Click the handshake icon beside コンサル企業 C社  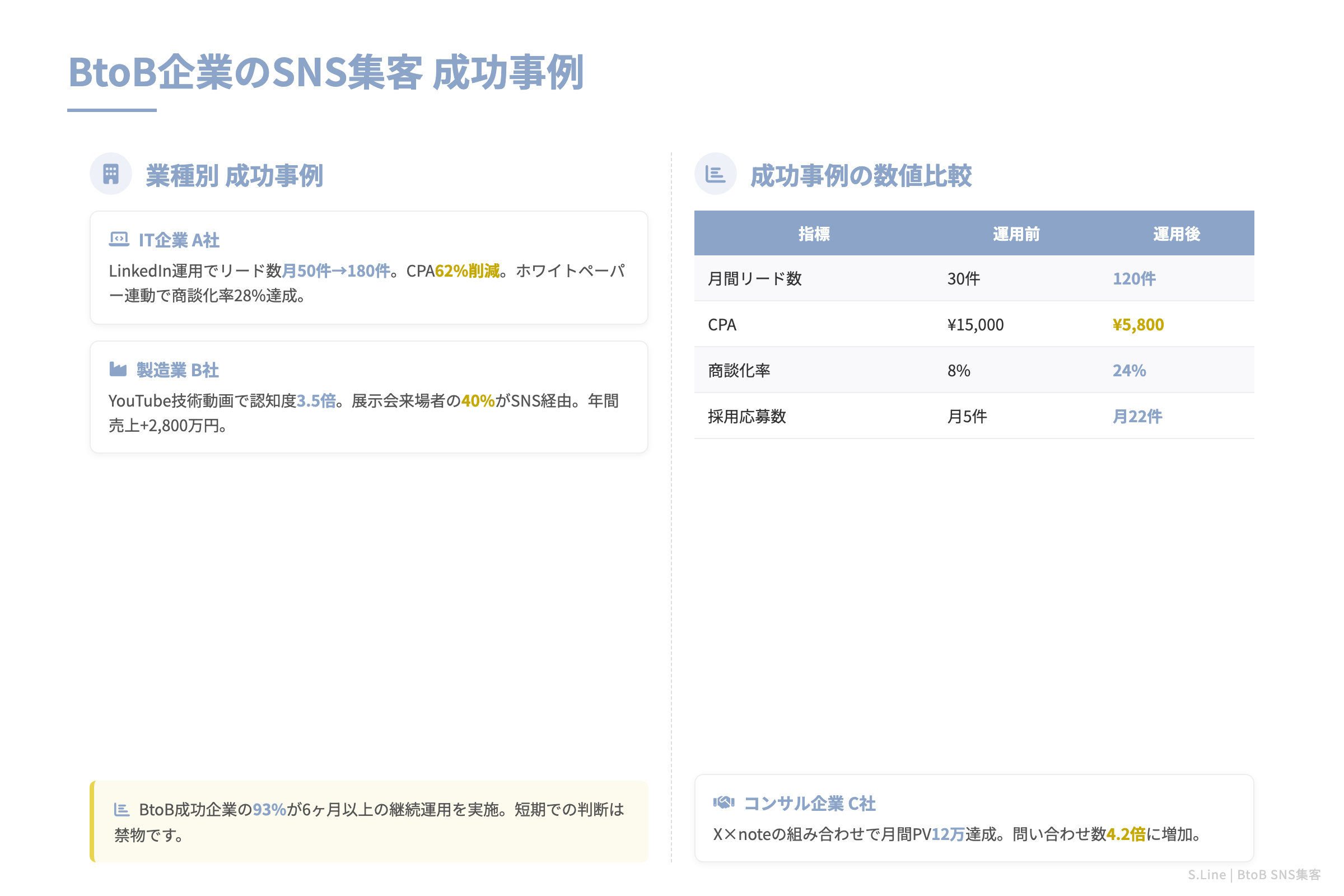(725, 802)
